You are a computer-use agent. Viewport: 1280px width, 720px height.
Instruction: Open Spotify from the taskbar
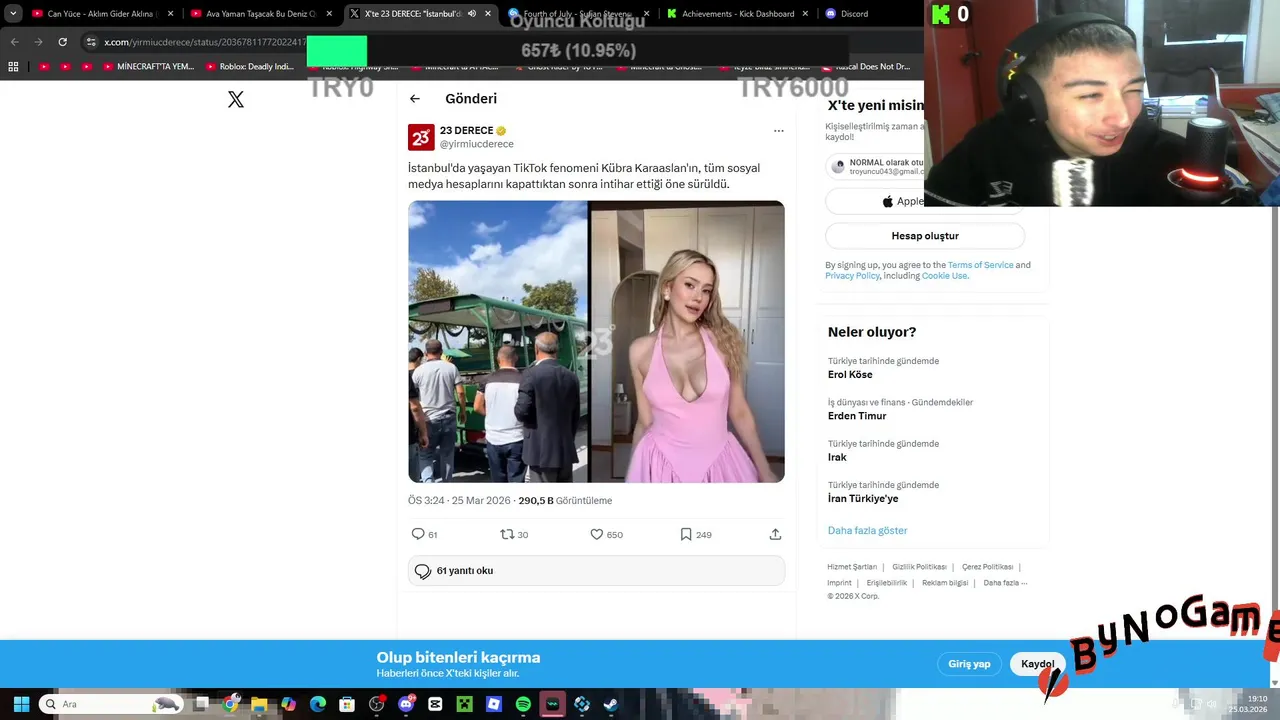pyautogui.click(x=523, y=704)
